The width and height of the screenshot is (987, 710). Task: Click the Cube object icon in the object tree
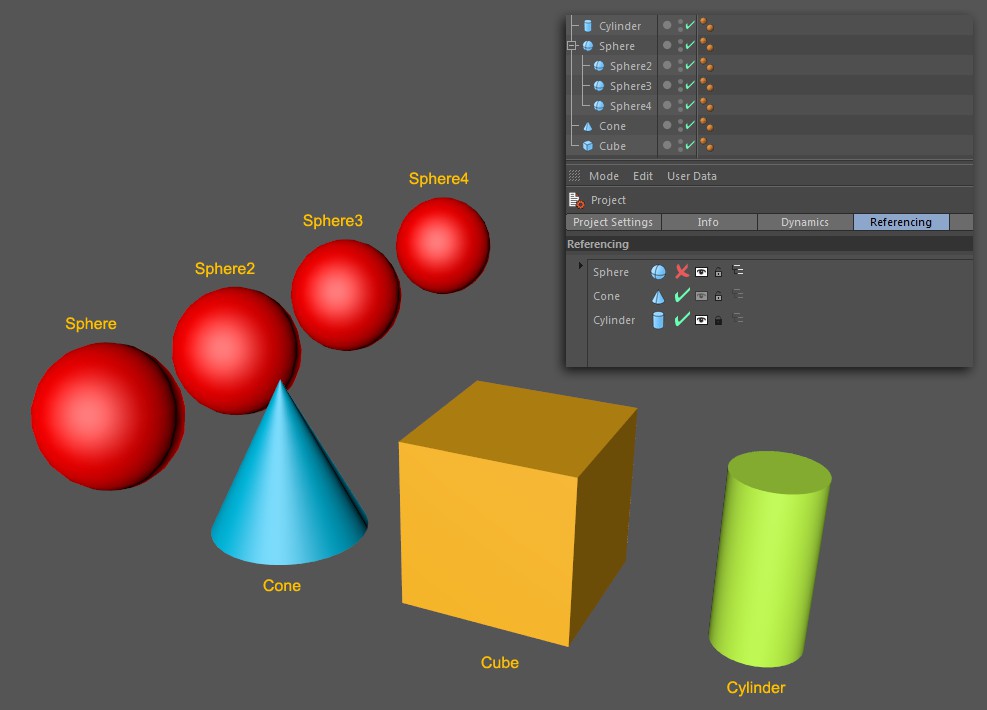[x=587, y=146]
